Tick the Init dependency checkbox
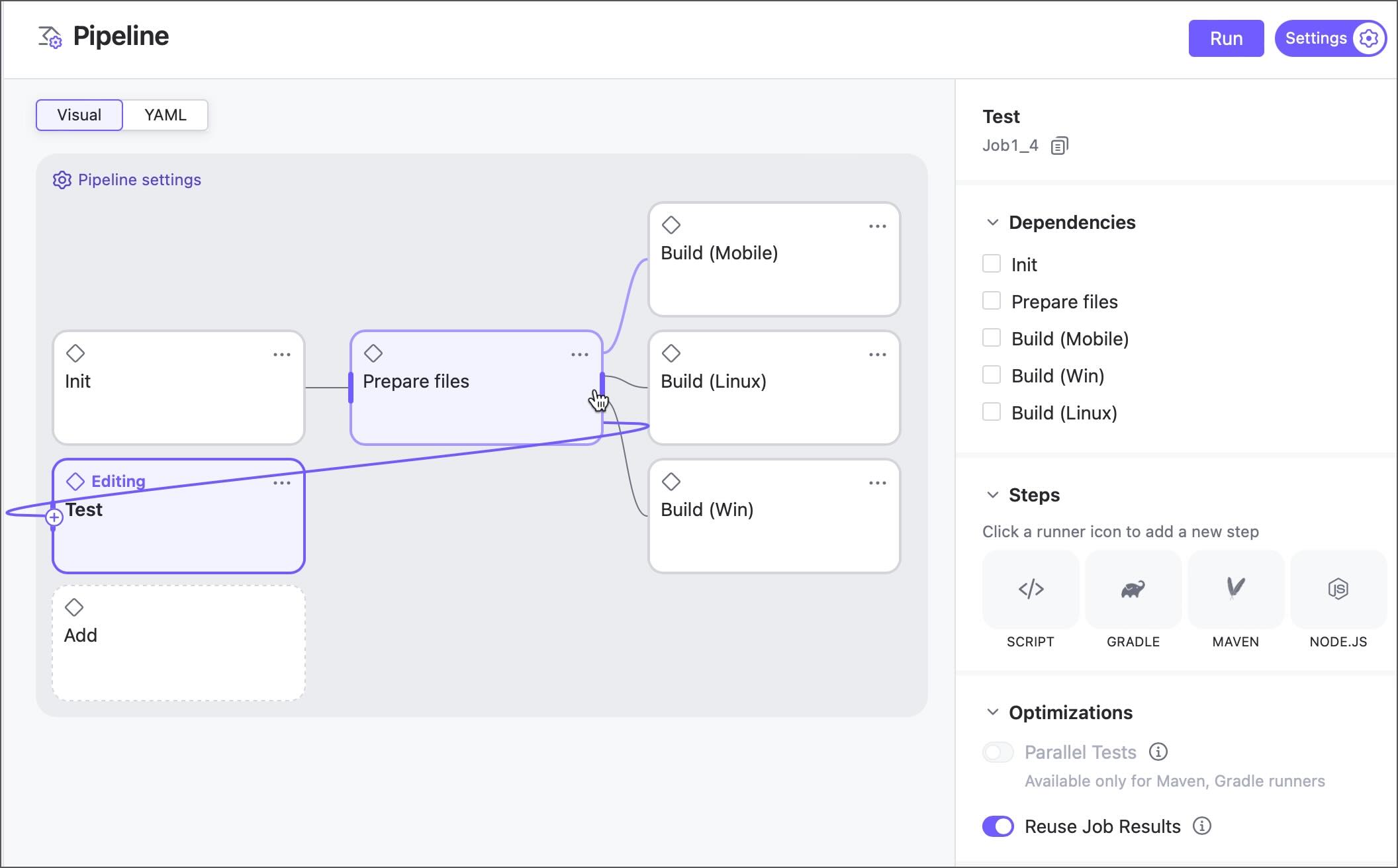1398x868 pixels. pos(992,264)
